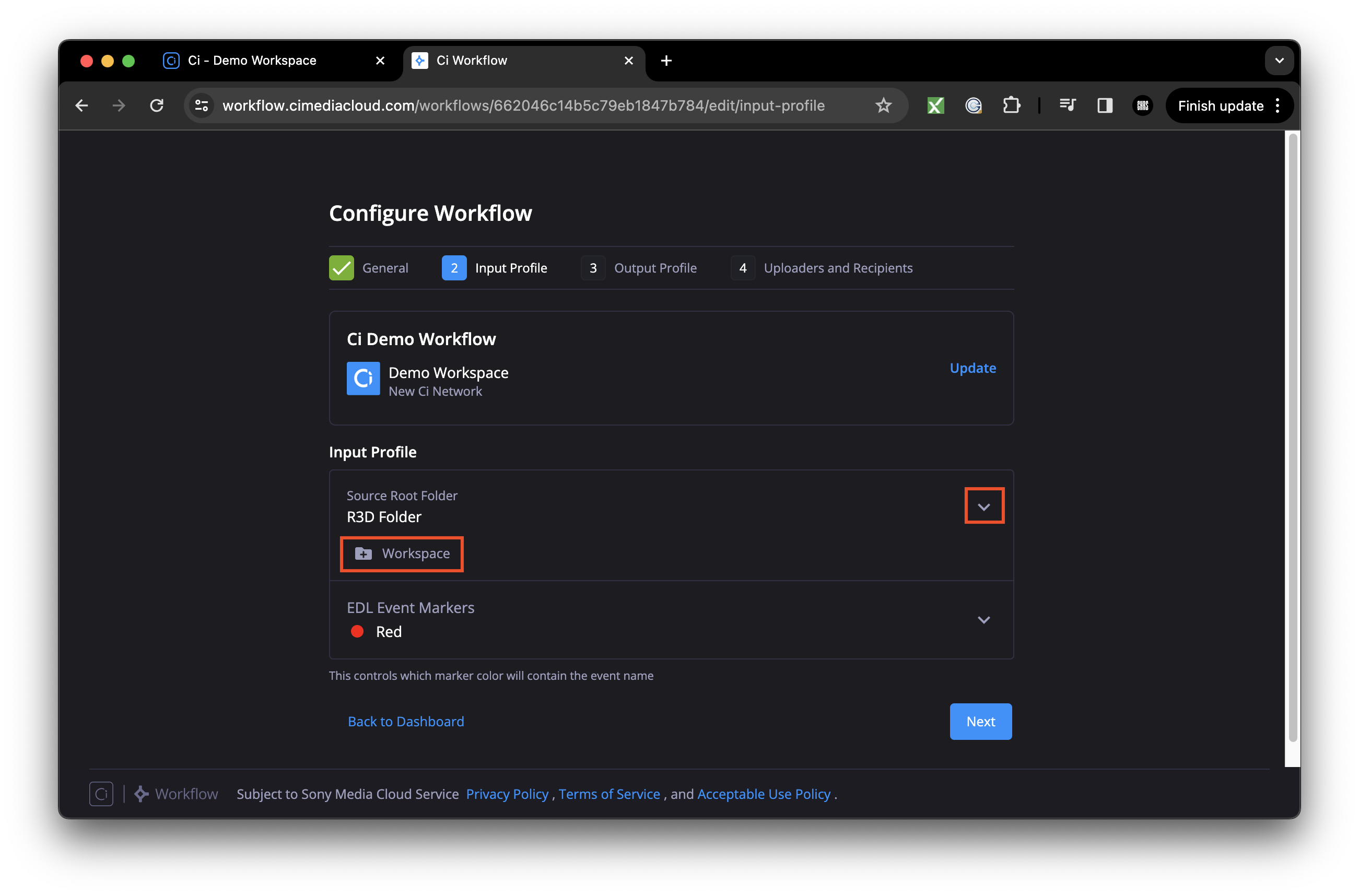Image resolution: width=1359 pixels, height=896 pixels.
Task: Expand the EDL Event Markers section
Action: point(984,619)
